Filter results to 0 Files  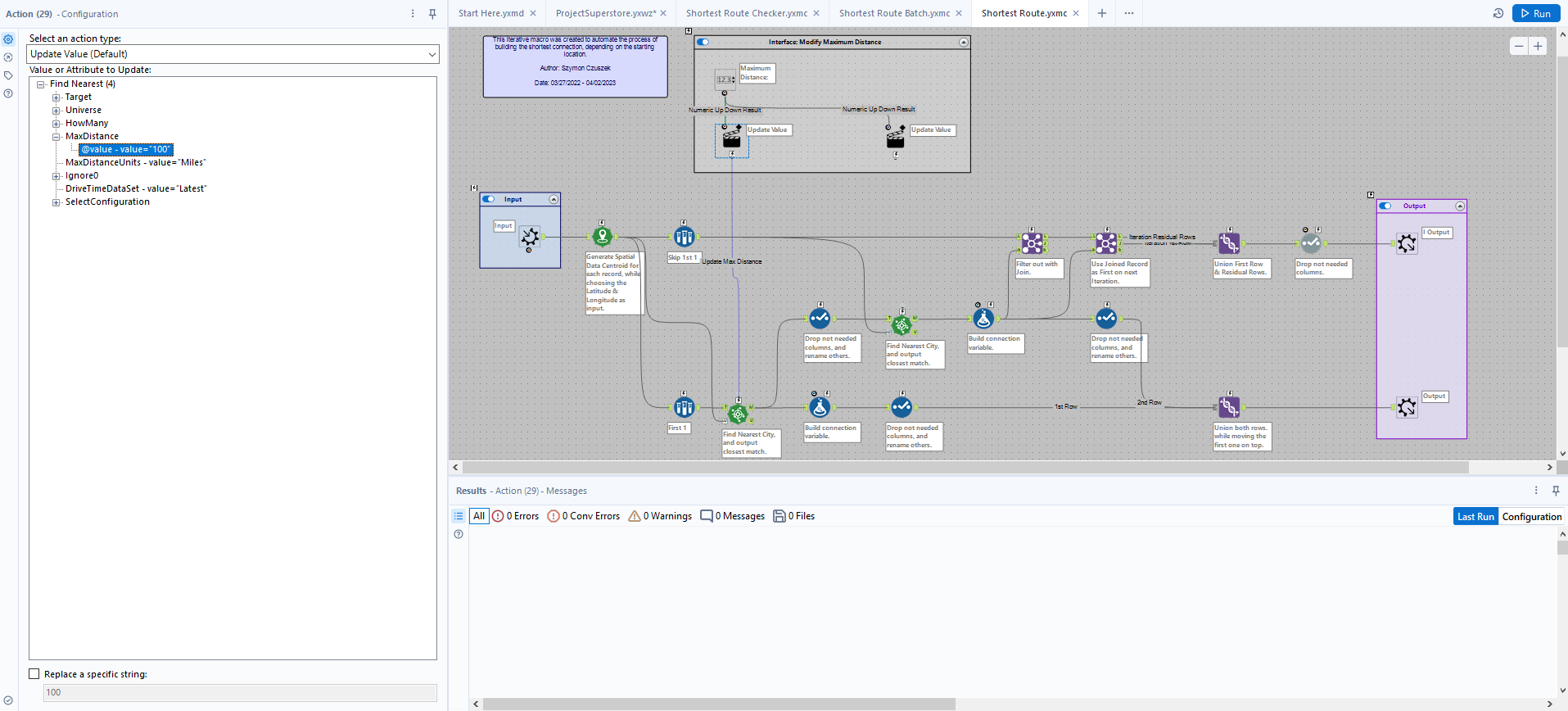pos(794,516)
